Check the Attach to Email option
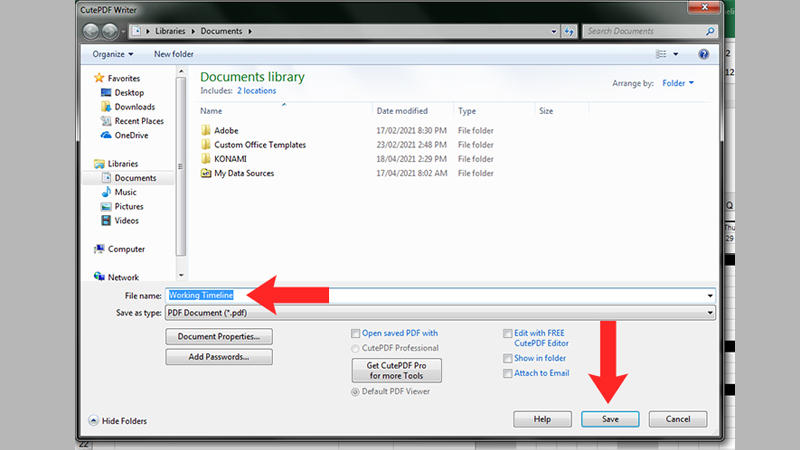Image resolution: width=800 pixels, height=450 pixels. coord(508,373)
